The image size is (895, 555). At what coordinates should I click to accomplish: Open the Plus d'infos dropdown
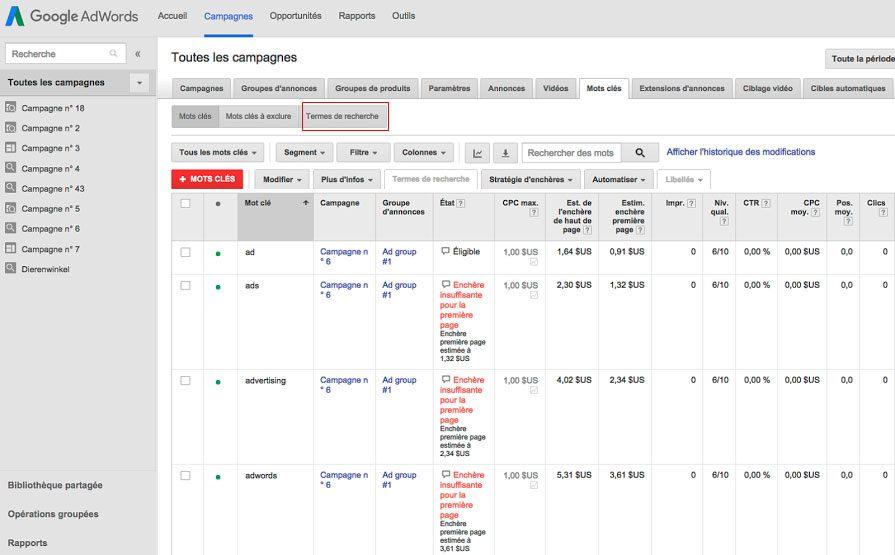(x=346, y=179)
